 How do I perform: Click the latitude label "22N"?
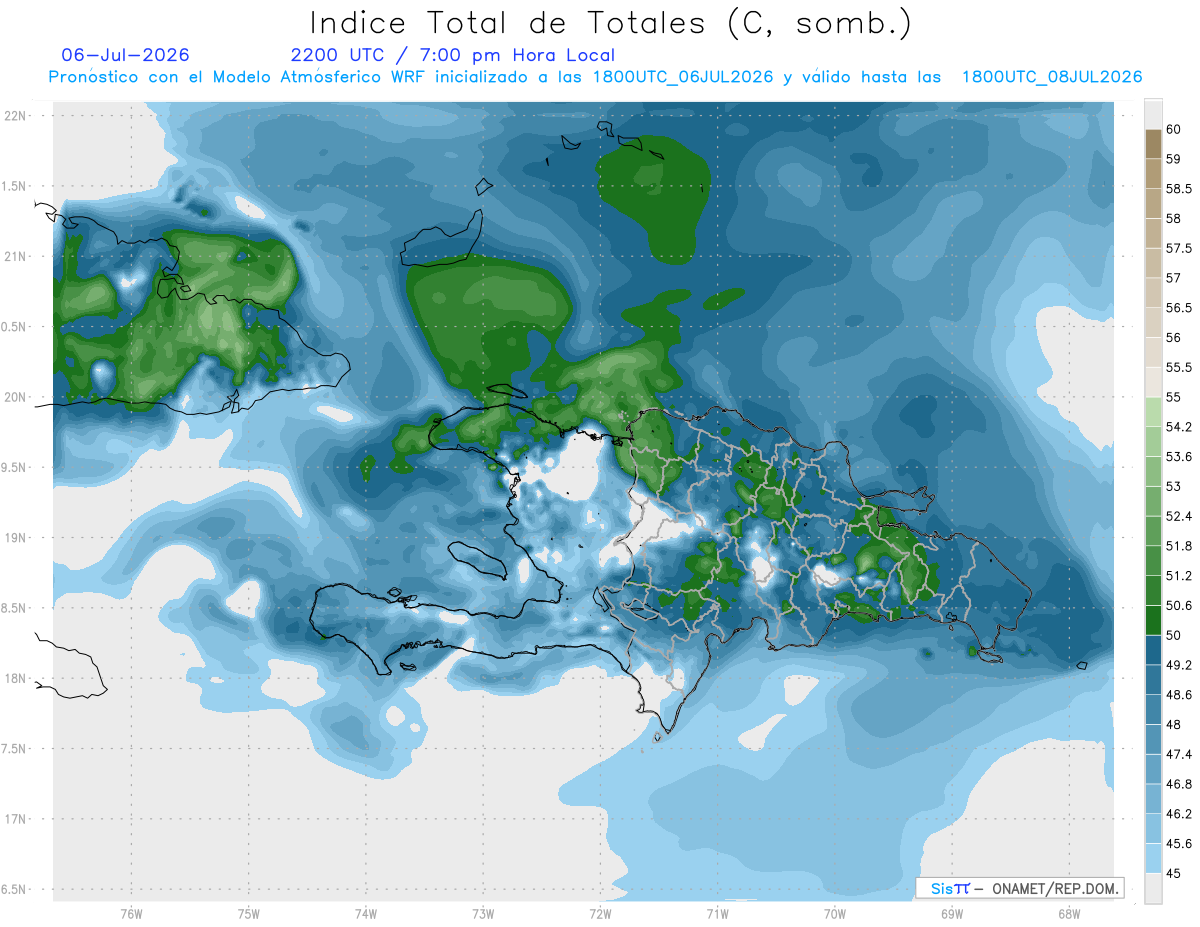16,115
